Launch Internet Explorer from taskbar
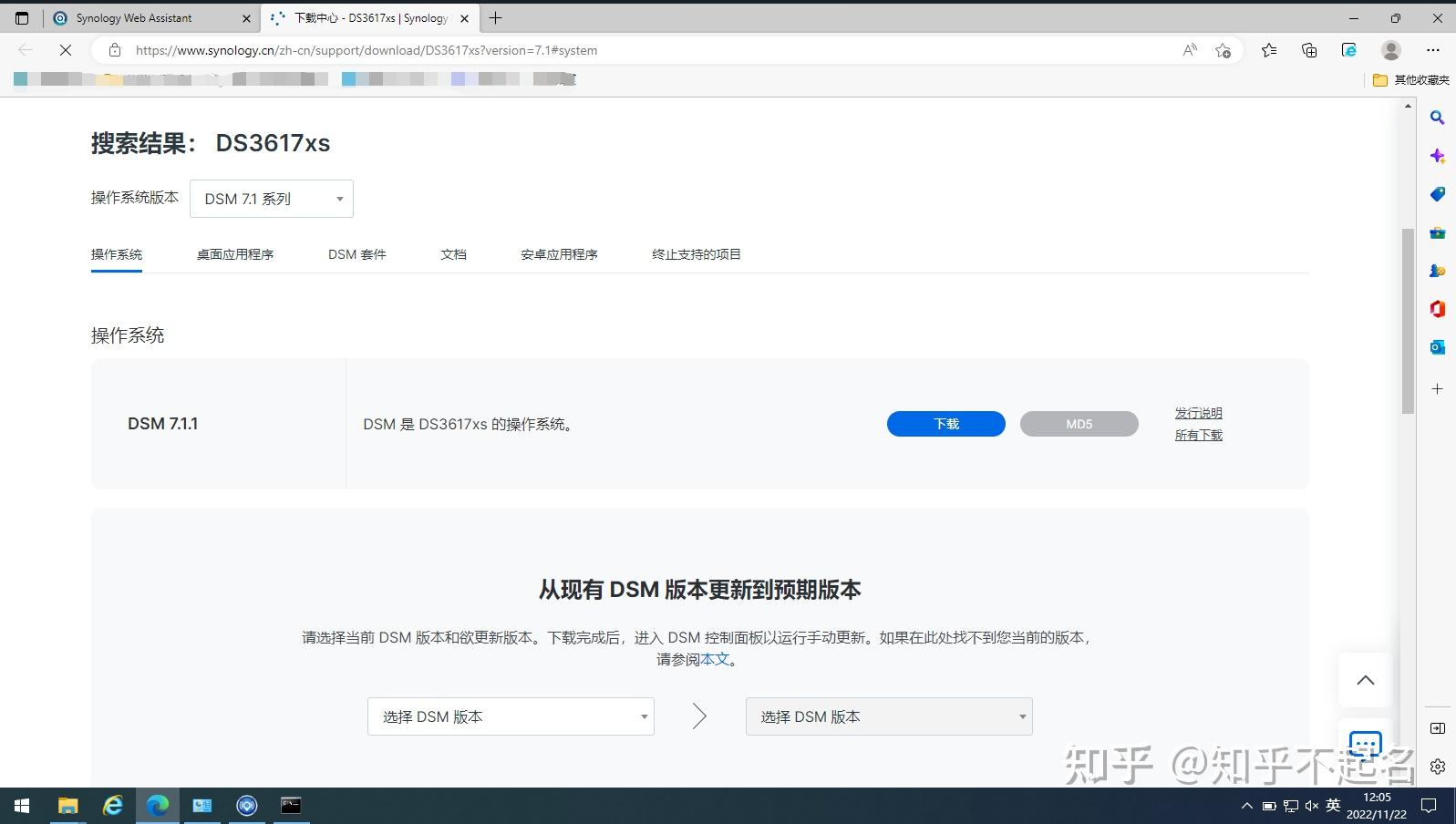The height and width of the screenshot is (824, 1456). 112,806
